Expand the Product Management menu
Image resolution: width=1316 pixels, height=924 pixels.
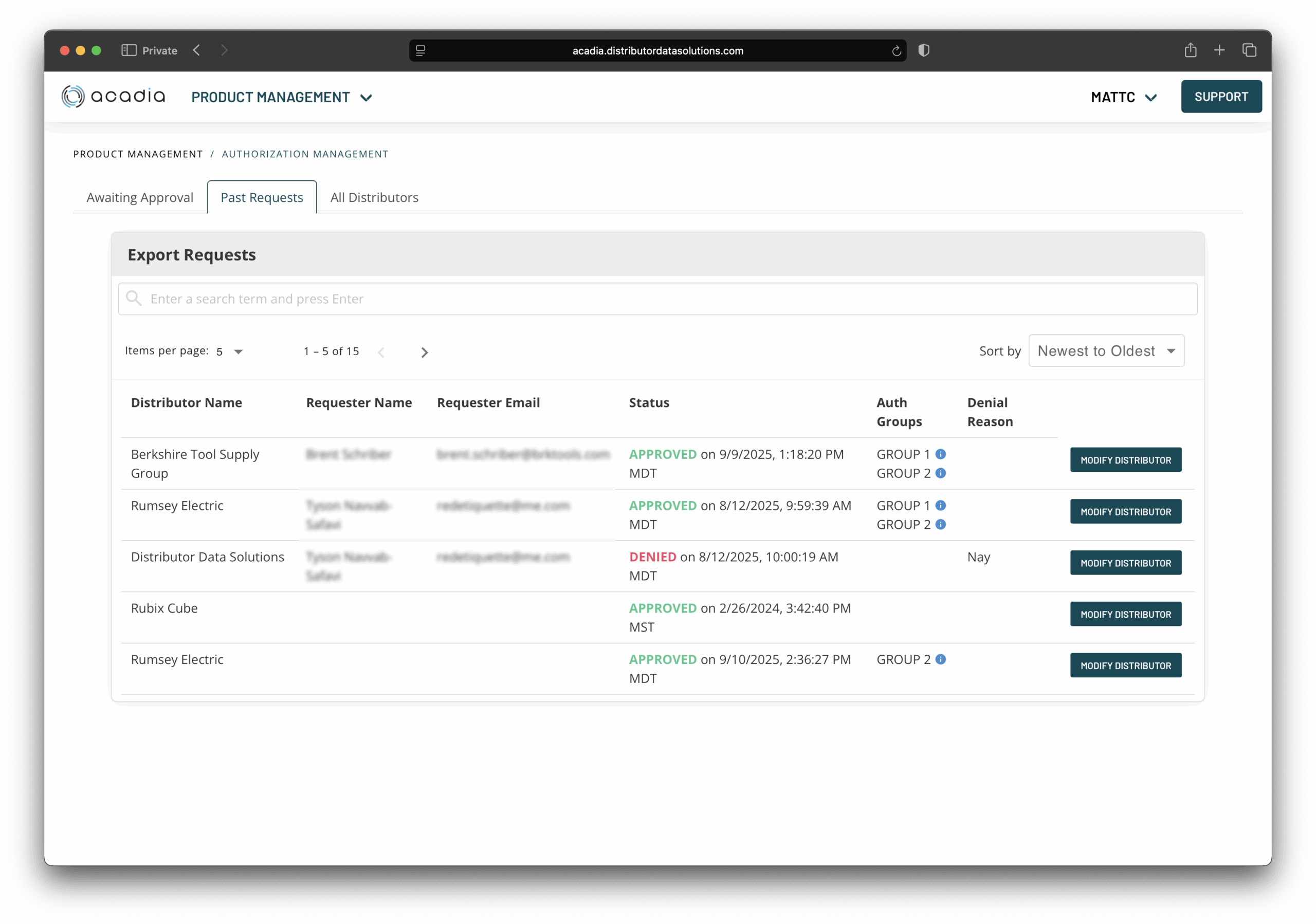(281, 97)
